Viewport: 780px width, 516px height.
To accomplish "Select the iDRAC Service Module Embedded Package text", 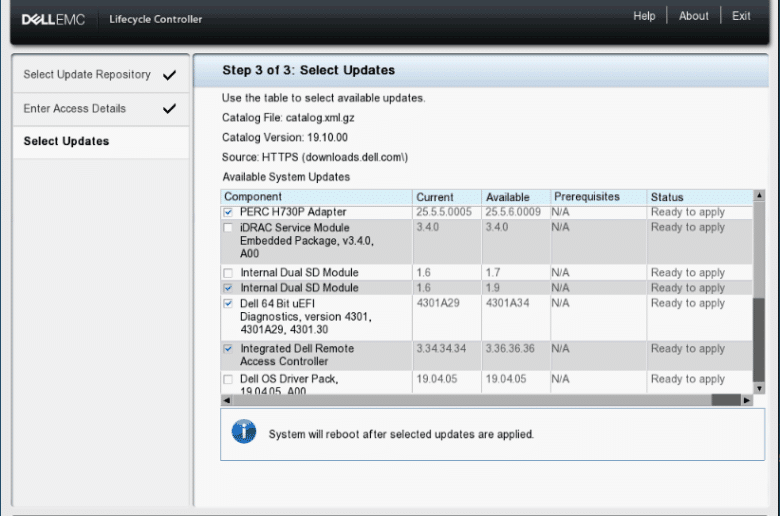I will 306,241.
